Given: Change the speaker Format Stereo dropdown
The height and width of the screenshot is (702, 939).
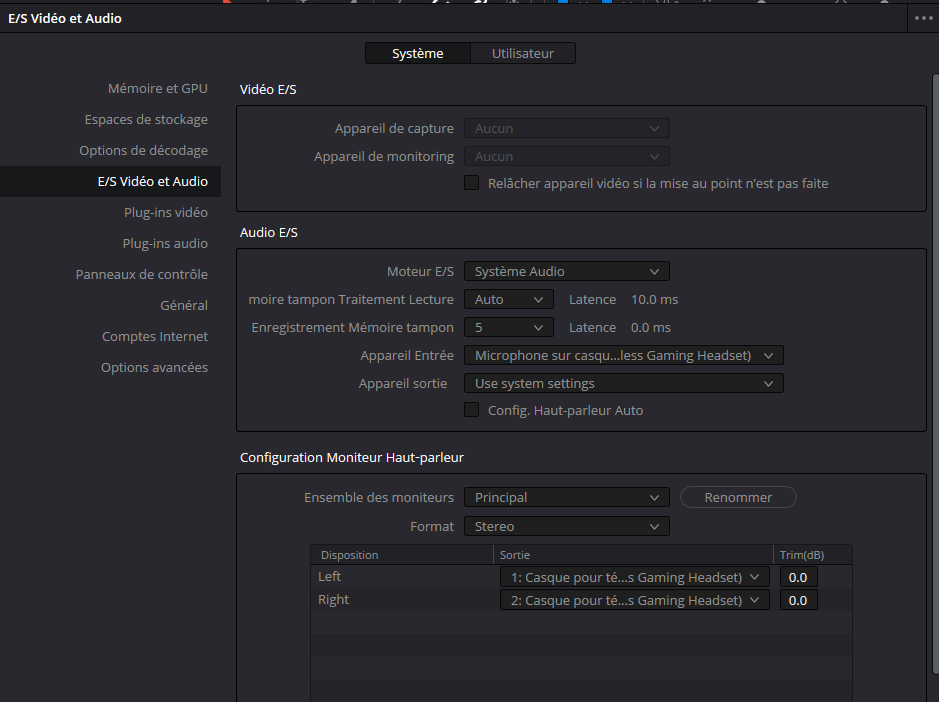Looking at the screenshot, I should pyautogui.click(x=566, y=526).
